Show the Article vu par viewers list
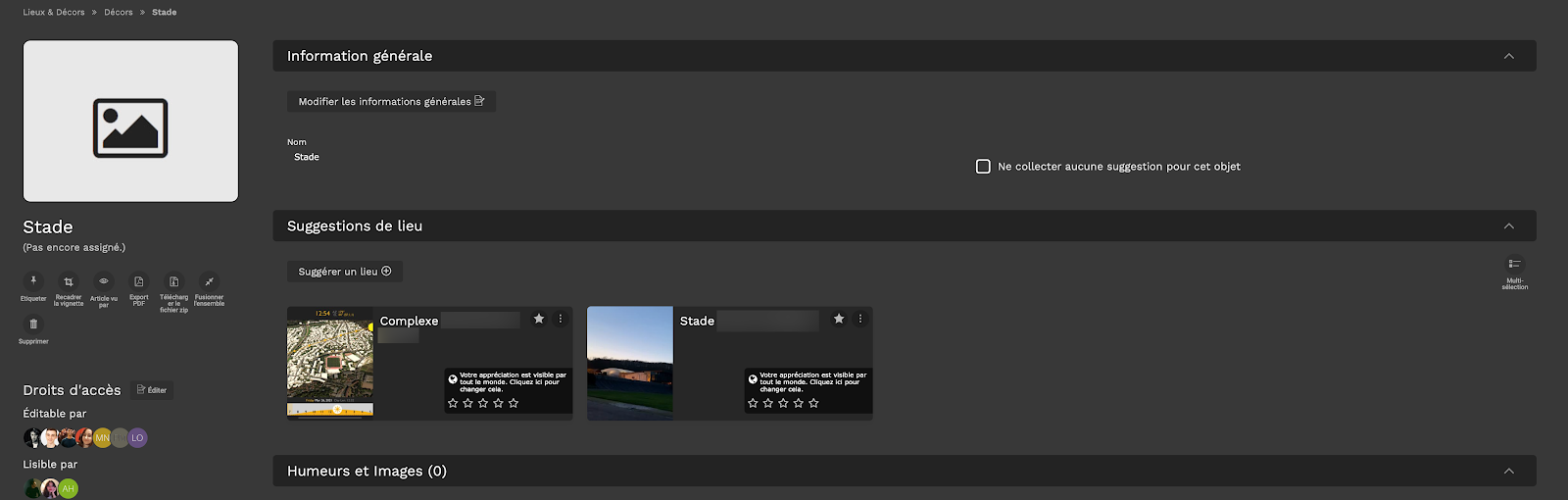This screenshot has height=500, width=1568. click(104, 281)
